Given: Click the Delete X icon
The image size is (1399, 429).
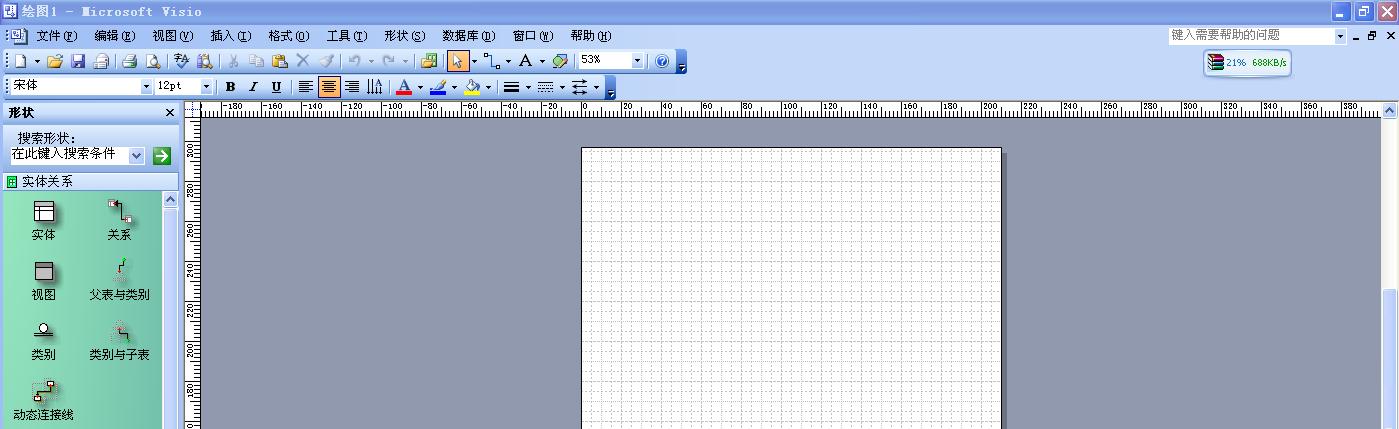Looking at the screenshot, I should coord(303,61).
